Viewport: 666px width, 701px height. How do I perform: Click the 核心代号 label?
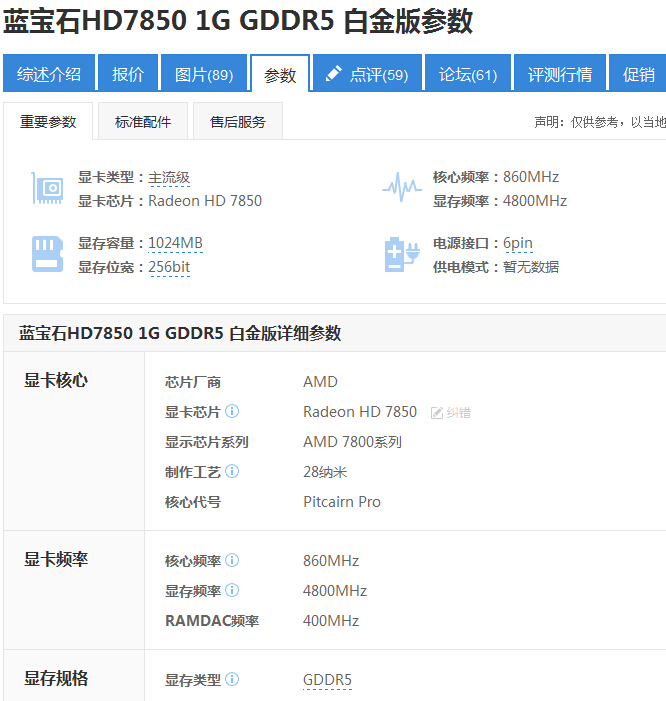(x=193, y=502)
